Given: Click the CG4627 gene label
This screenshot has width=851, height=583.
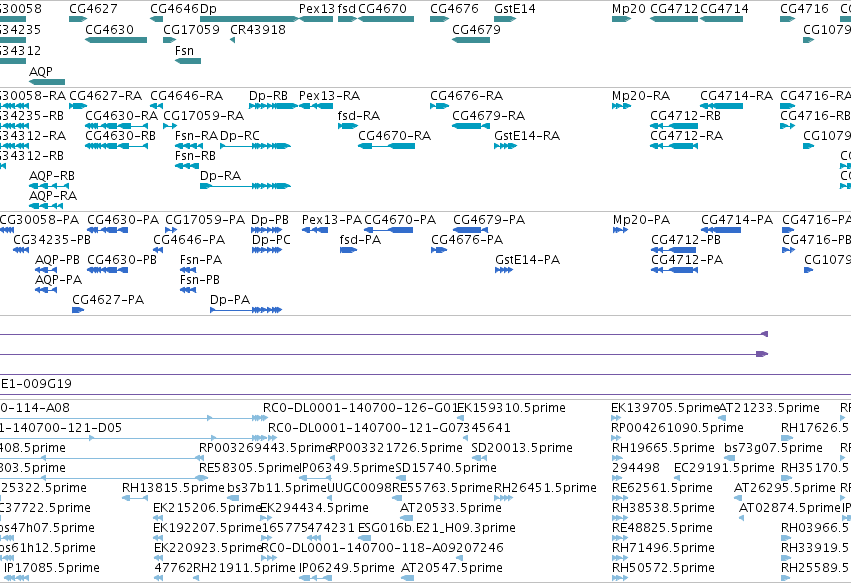Looking at the screenshot, I should coord(93,9).
